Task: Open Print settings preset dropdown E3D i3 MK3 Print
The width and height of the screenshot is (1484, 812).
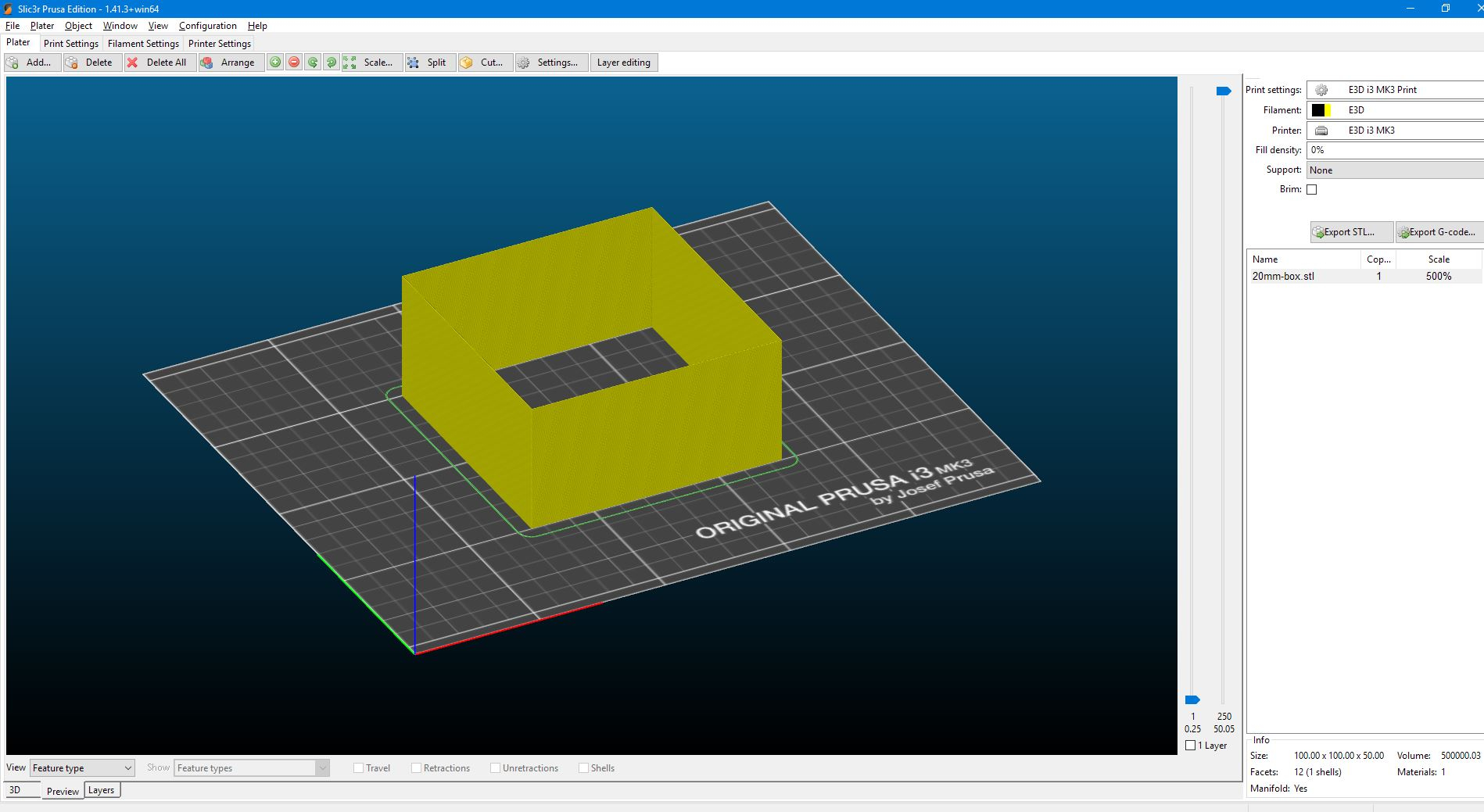Action: pyautogui.click(x=1395, y=90)
